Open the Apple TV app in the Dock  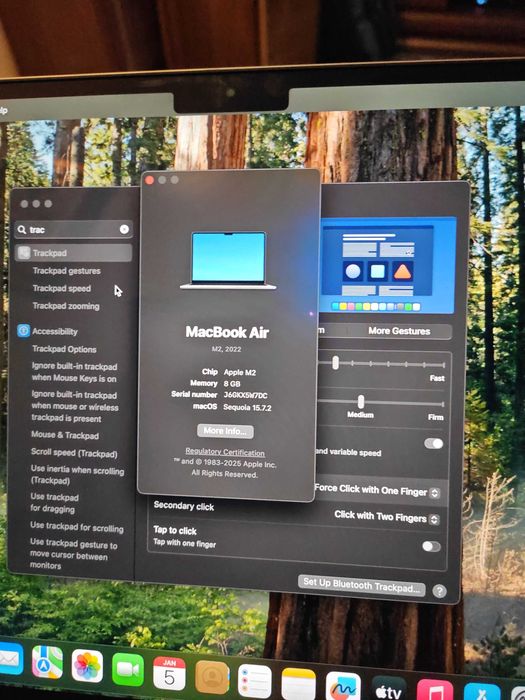(x=388, y=689)
